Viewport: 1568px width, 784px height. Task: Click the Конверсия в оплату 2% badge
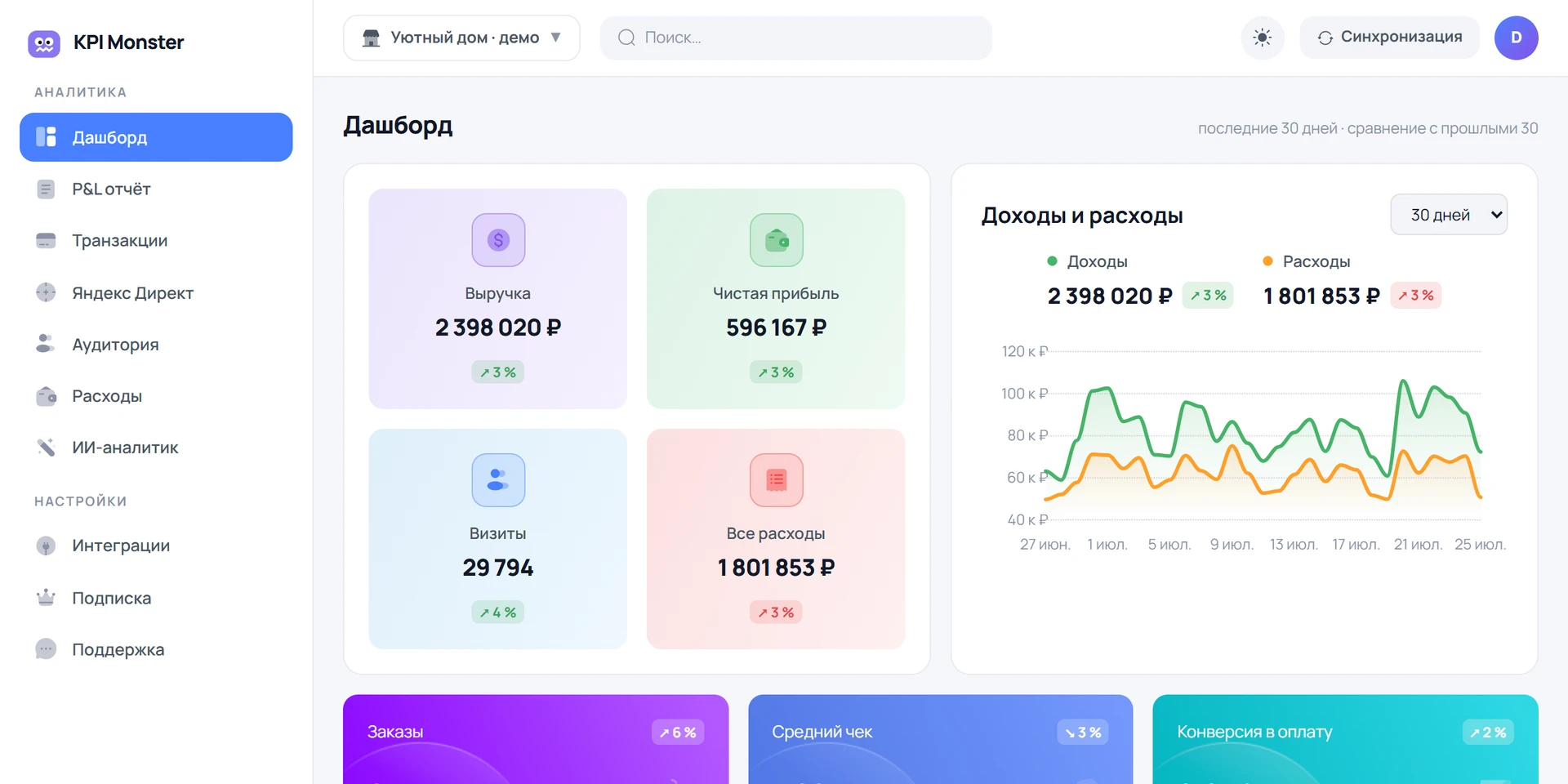(1488, 733)
